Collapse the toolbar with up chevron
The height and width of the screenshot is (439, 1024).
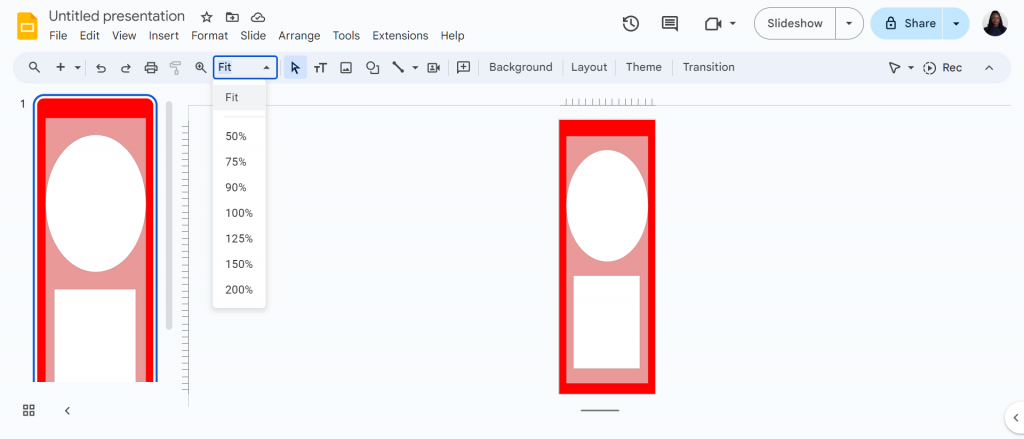[989, 68]
